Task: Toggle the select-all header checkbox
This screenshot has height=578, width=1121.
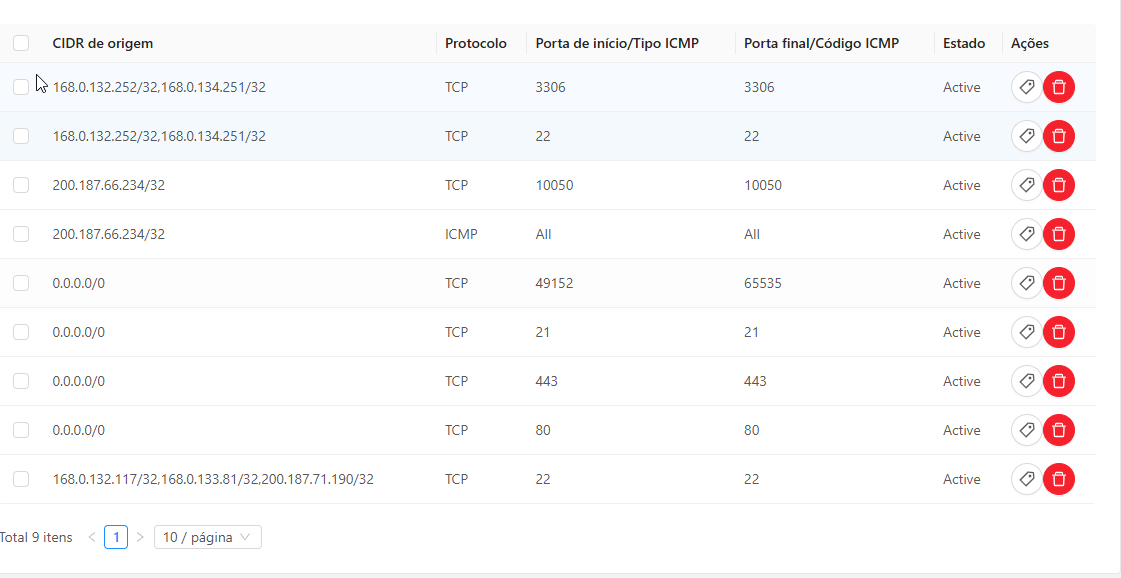Action: pos(21,43)
